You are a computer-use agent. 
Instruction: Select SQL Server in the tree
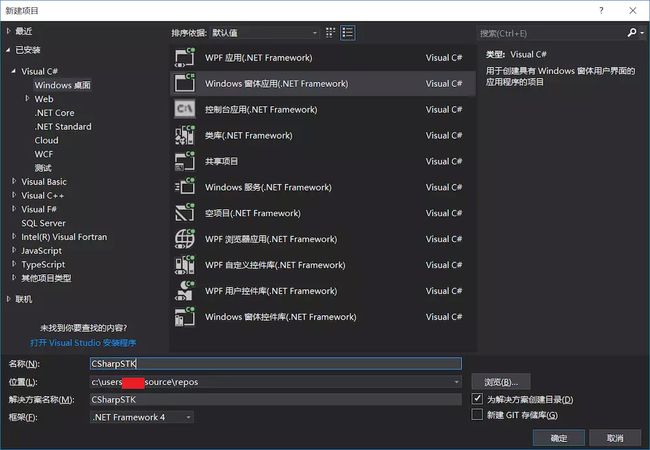[x=44, y=223]
